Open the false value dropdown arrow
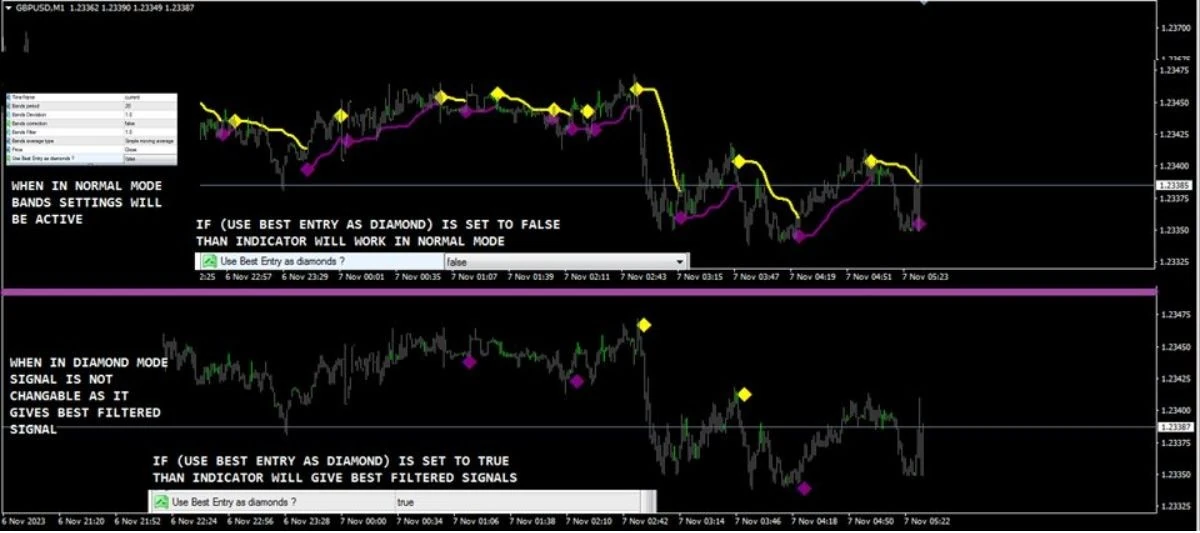This screenshot has height=533, width=1200. coord(681,261)
